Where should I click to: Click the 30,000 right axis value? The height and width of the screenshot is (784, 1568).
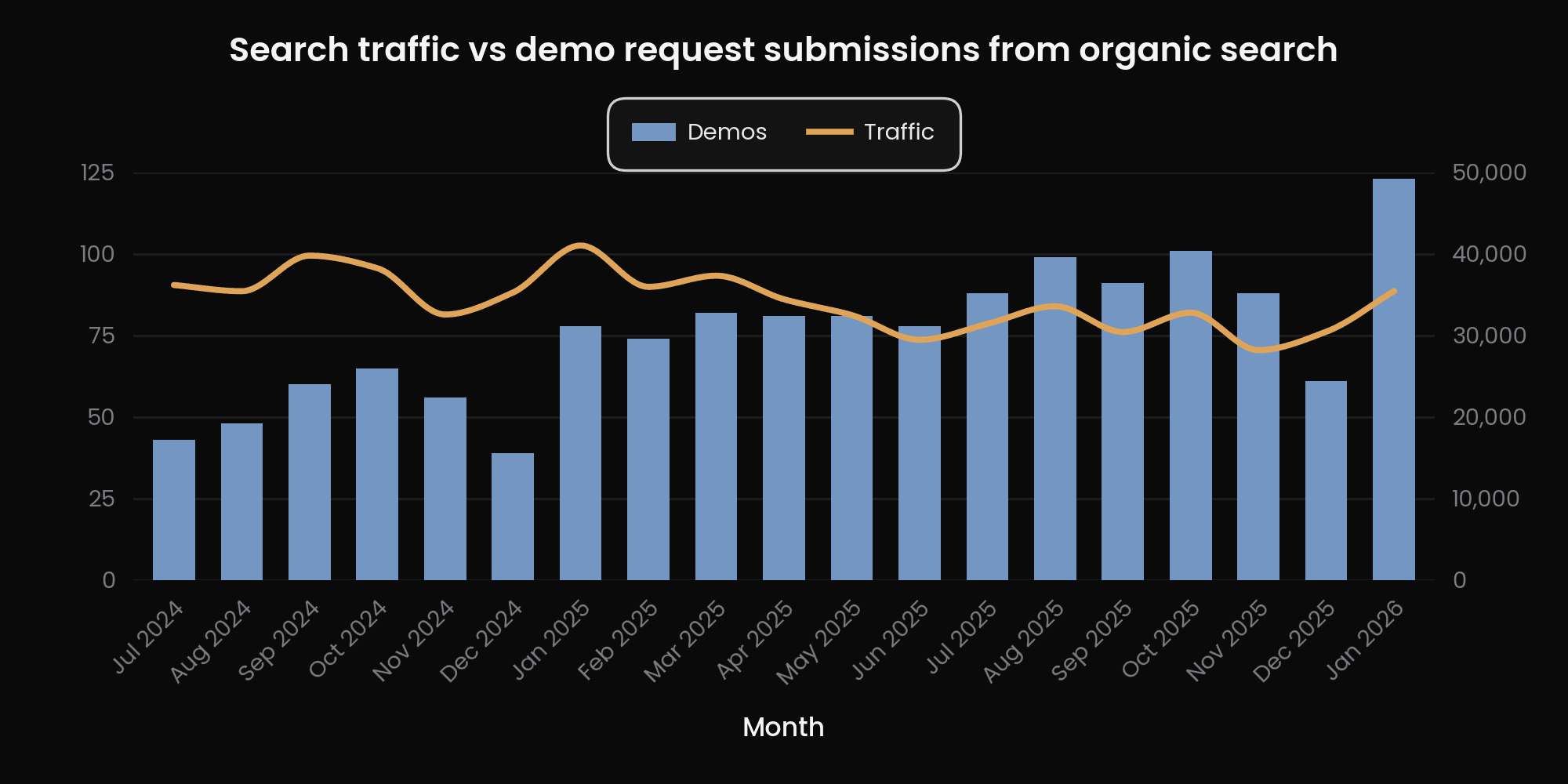[1490, 336]
